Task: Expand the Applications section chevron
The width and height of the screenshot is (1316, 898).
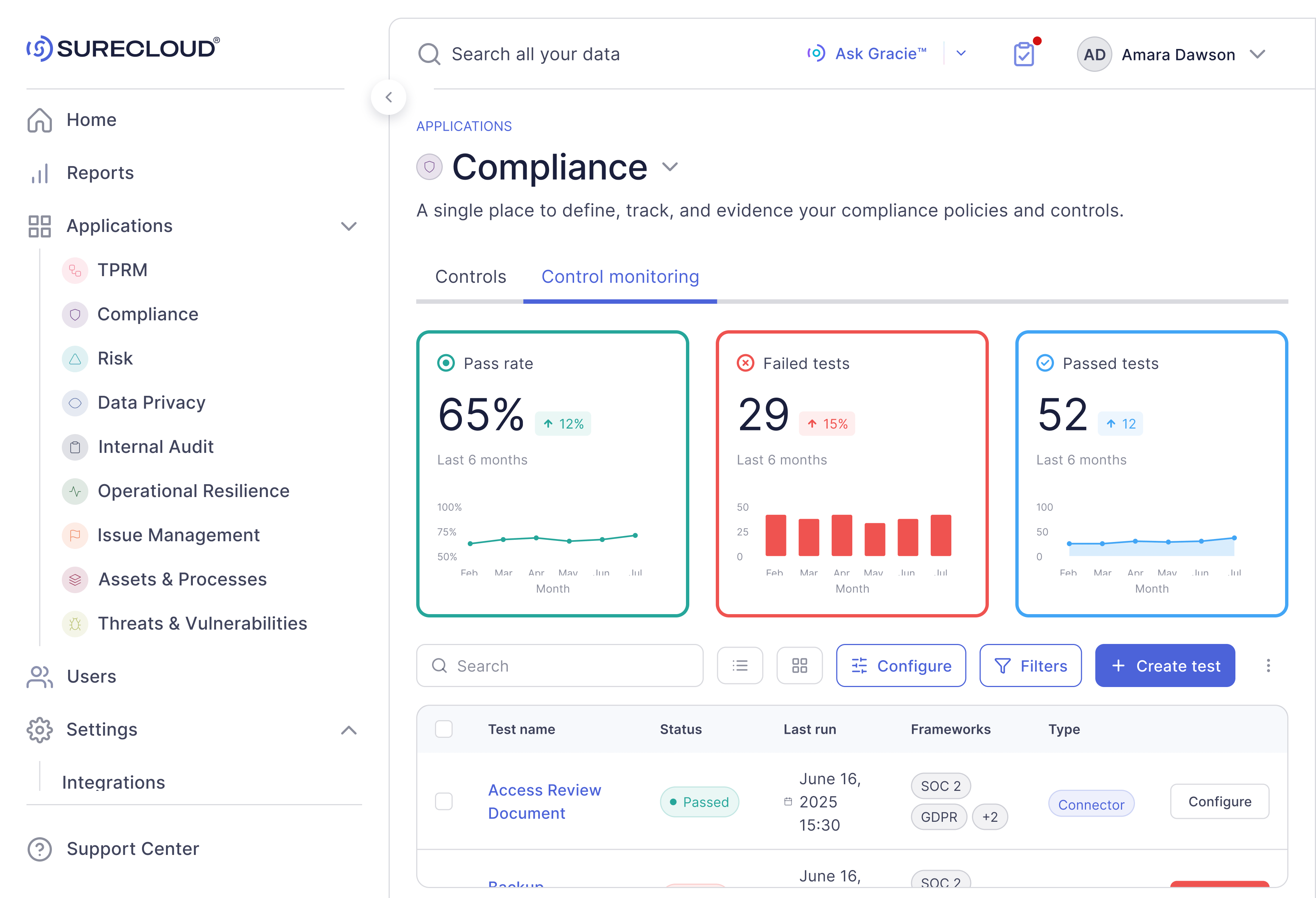Action: tap(349, 226)
